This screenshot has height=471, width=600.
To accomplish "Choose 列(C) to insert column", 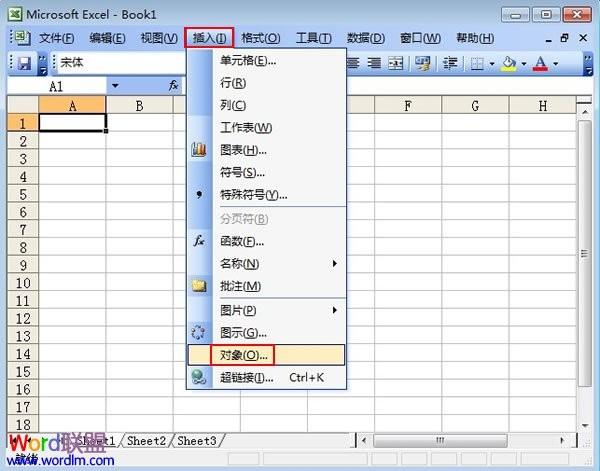I will [267, 105].
